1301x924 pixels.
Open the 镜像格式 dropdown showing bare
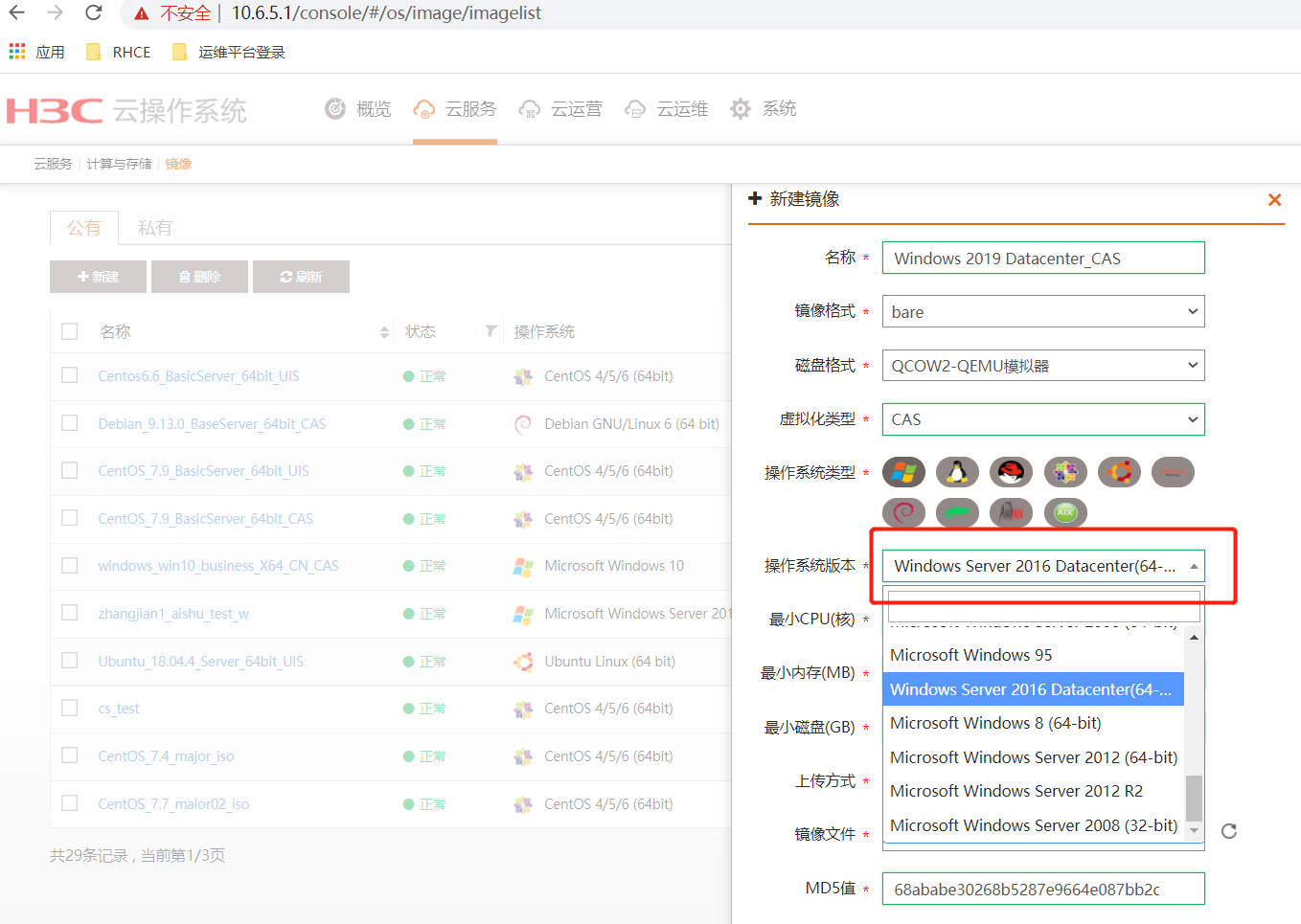1043,311
